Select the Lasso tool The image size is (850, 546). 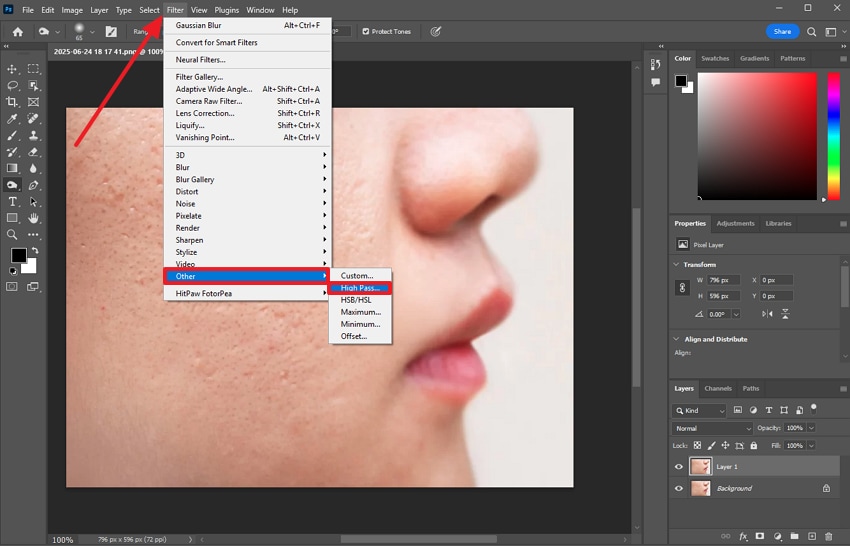pyautogui.click(x=12, y=86)
